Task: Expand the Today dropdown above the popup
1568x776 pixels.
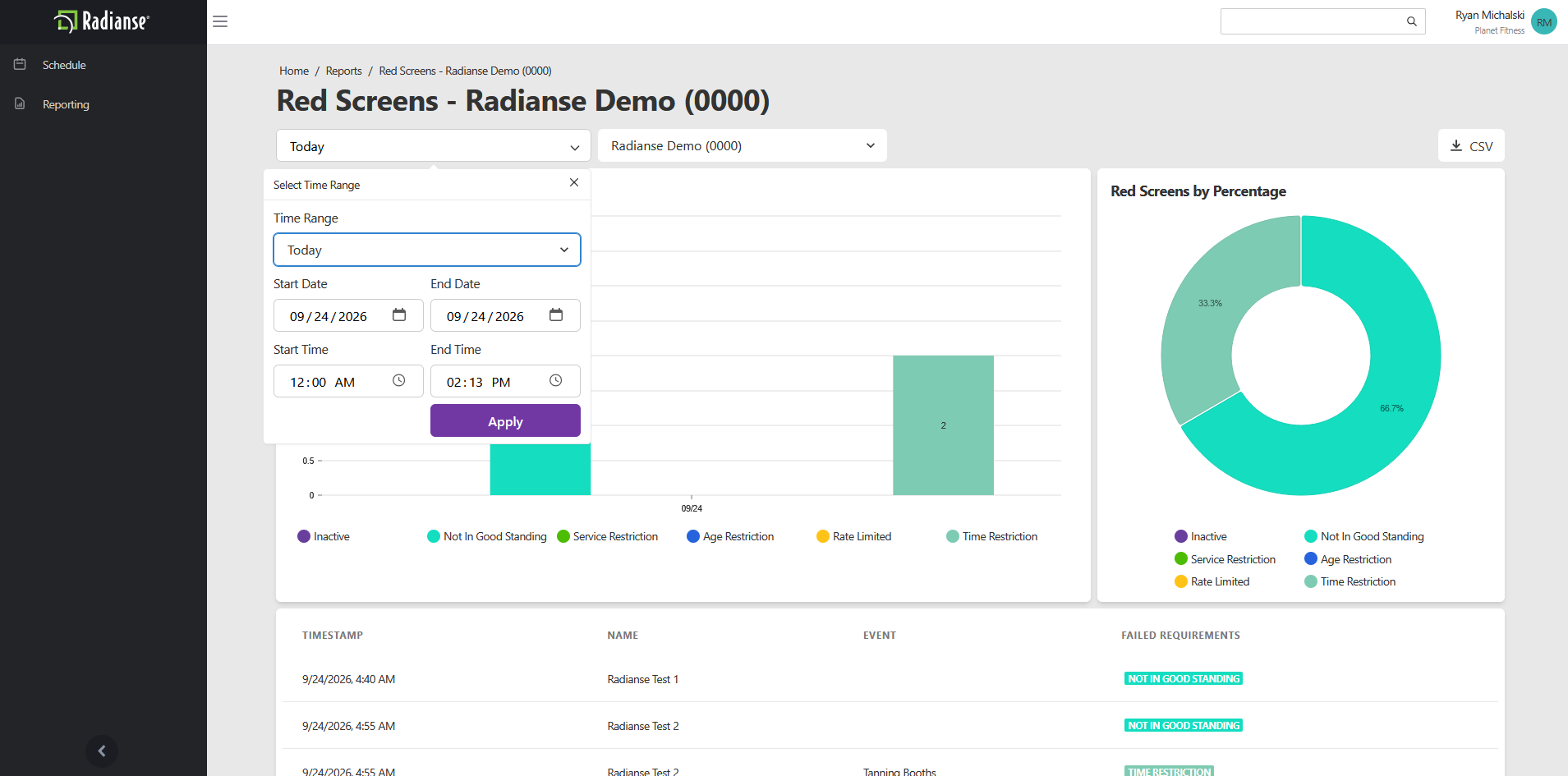Action: click(x=434, y=145)
